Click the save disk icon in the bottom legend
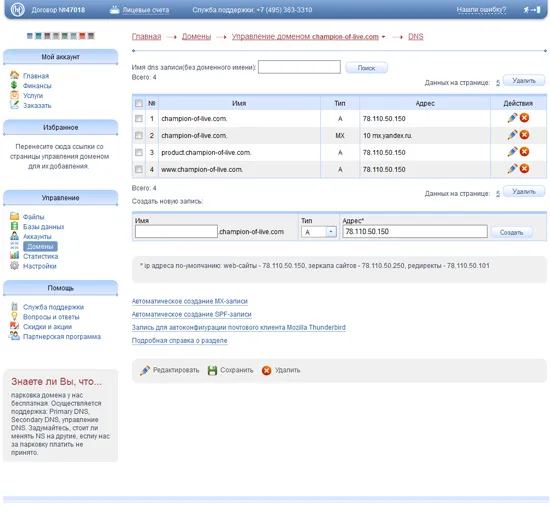The height and width of the screenshot is (513, 550). pyautogui.click(x=212, y=370)
